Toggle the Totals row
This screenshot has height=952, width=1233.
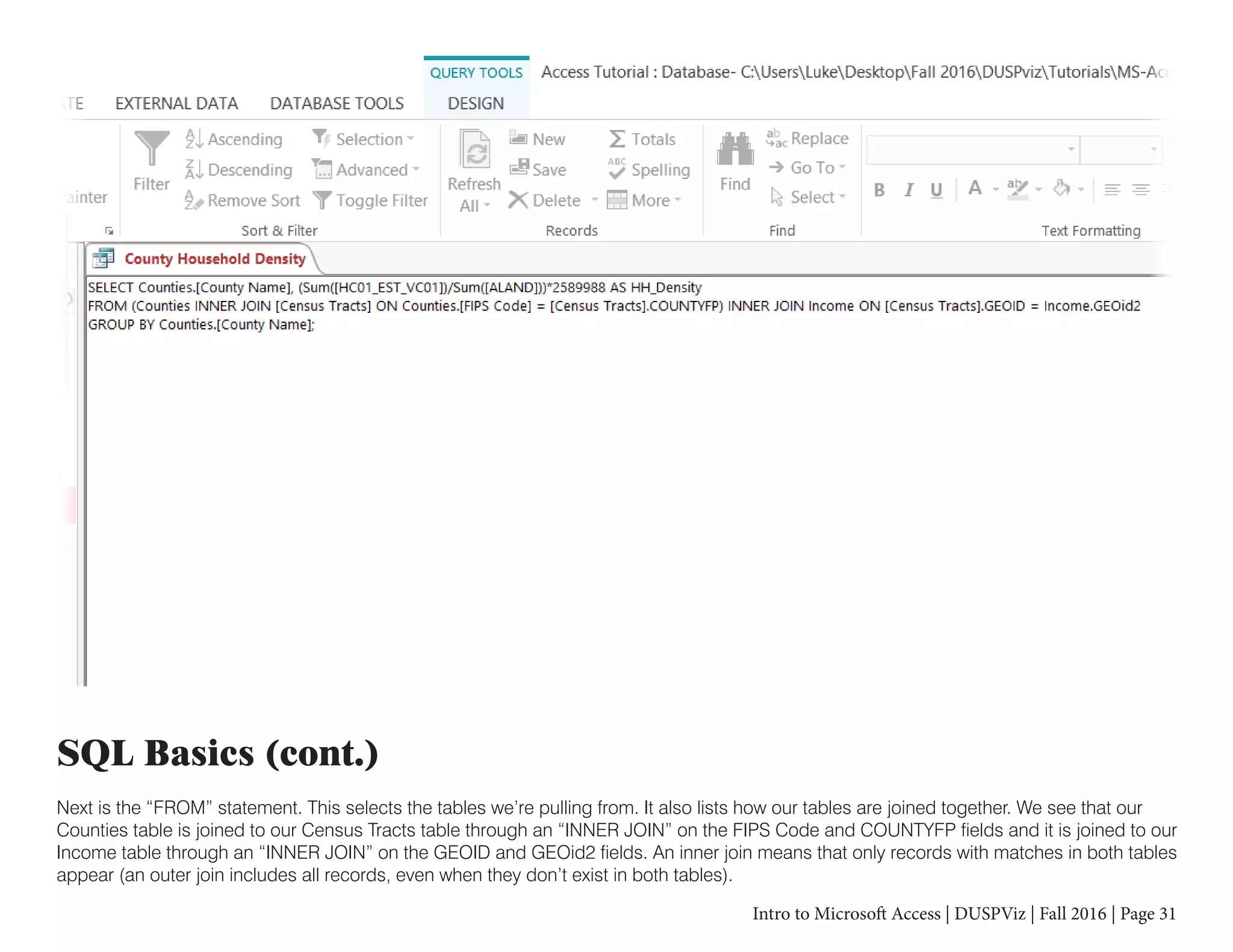tap(642, 139)
